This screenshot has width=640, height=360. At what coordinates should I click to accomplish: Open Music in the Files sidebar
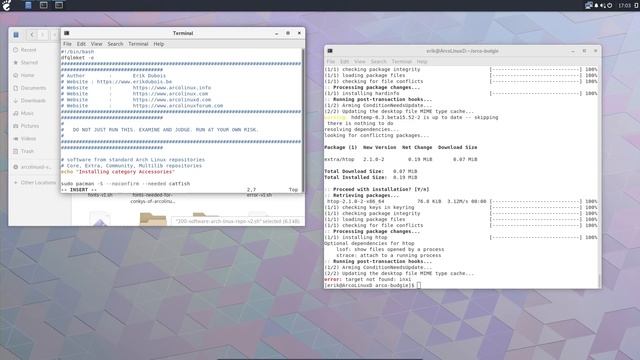(27, 113)
